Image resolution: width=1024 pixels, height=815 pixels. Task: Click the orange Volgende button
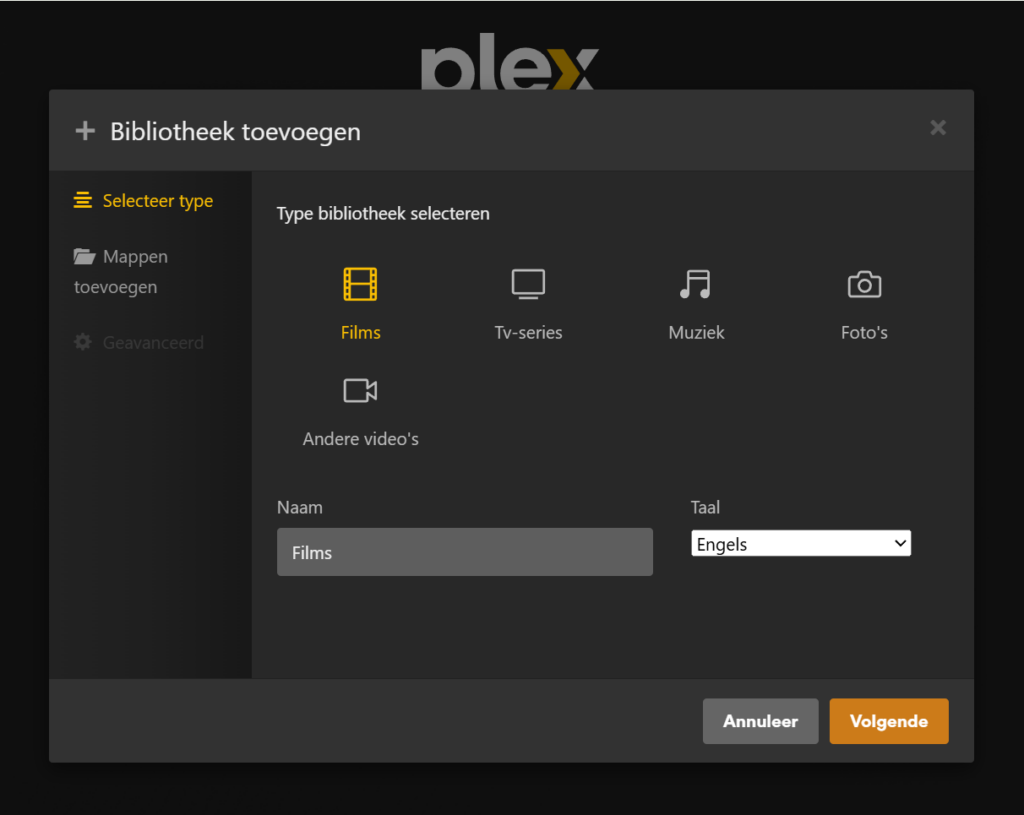tap(888, 721)
